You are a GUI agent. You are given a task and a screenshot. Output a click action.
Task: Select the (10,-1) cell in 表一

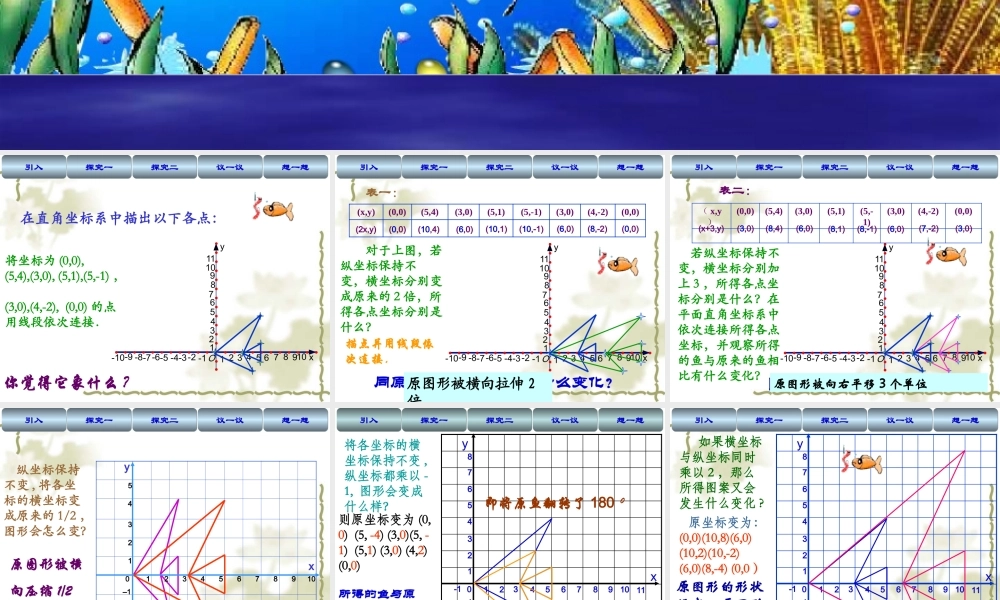531,229
